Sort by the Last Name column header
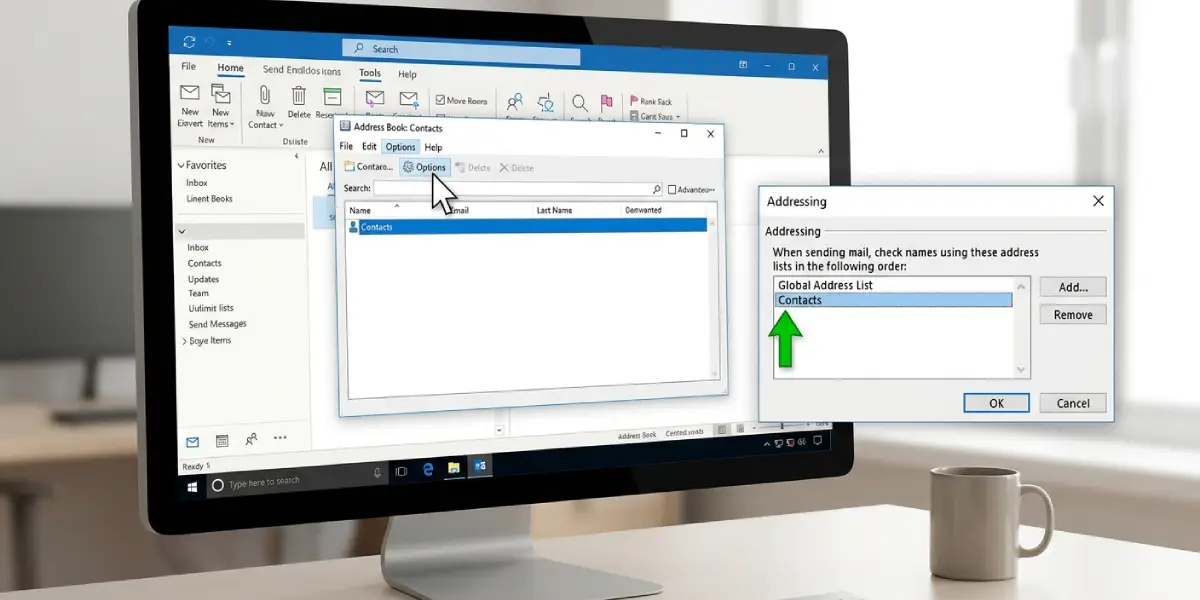Screen dimensions: 1200x600 tap(555, 210)
